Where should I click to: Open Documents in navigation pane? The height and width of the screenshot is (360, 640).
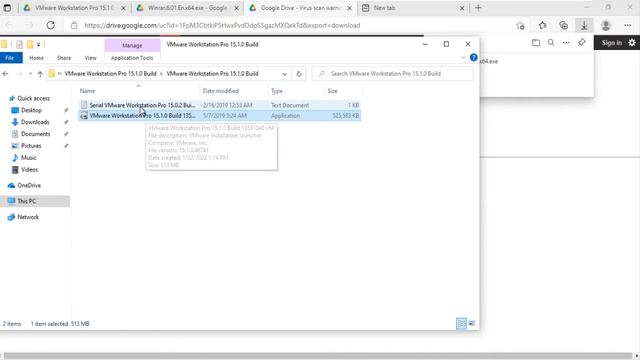pyautogui.click(x=36, y=134)
